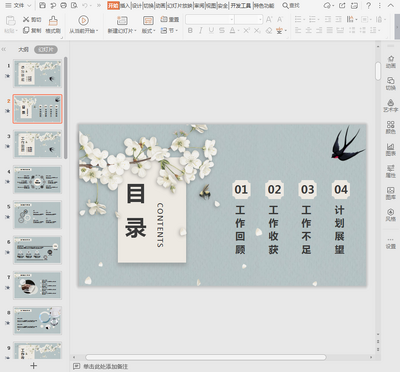Toggle Bold formatting

click(190, 31)
